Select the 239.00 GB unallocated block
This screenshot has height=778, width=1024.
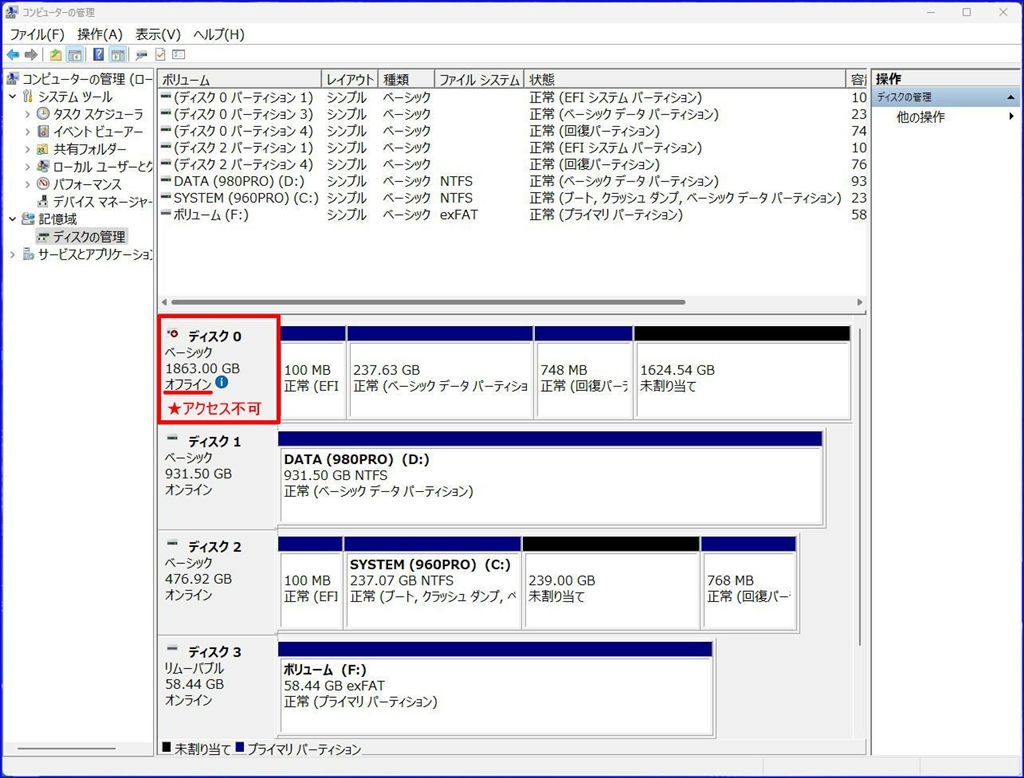pos(611,583)
